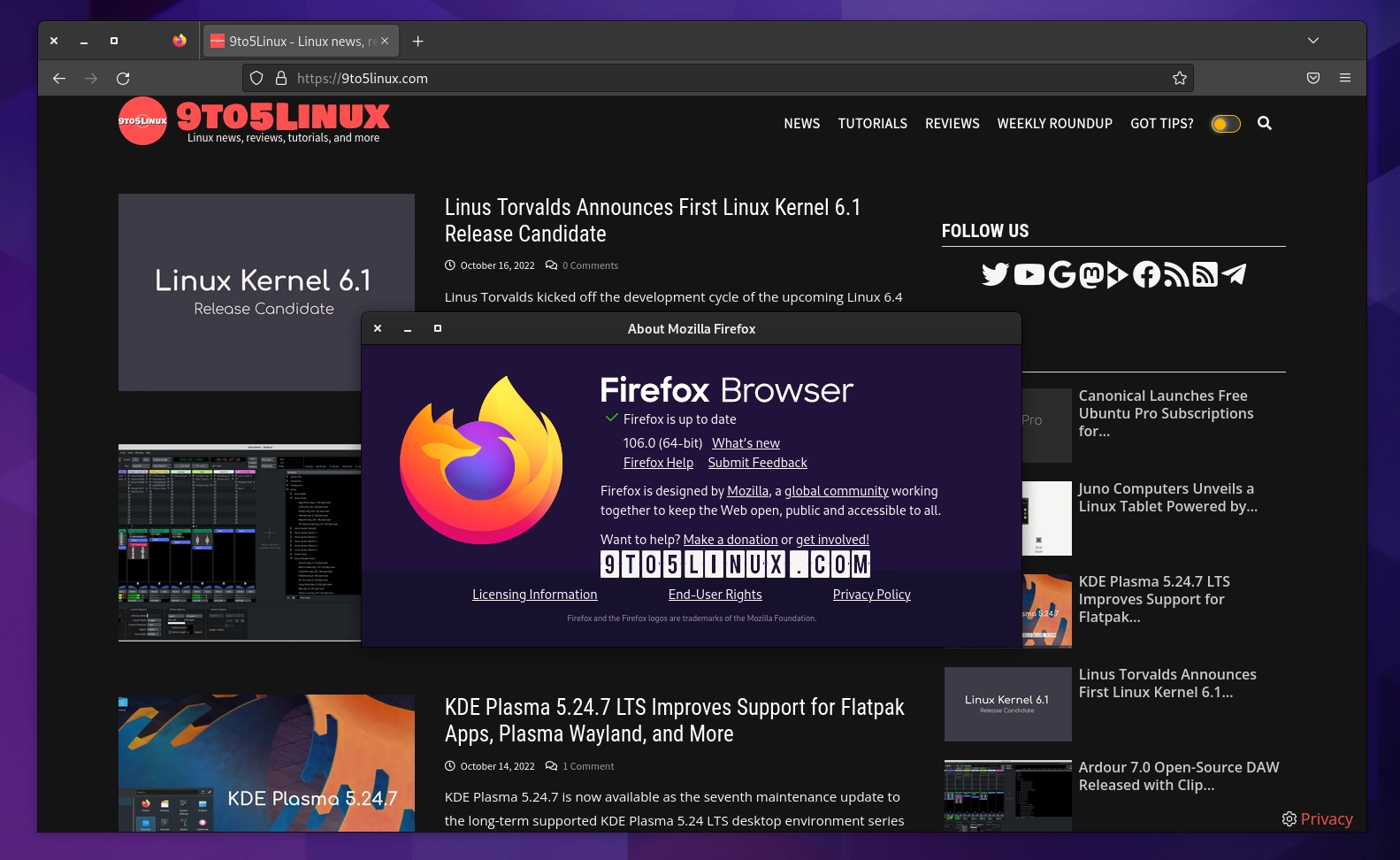Open the GOT TIPS? menu item
The height and width of the screenshot is (860, 1400).
click(x=1162, y=124)
